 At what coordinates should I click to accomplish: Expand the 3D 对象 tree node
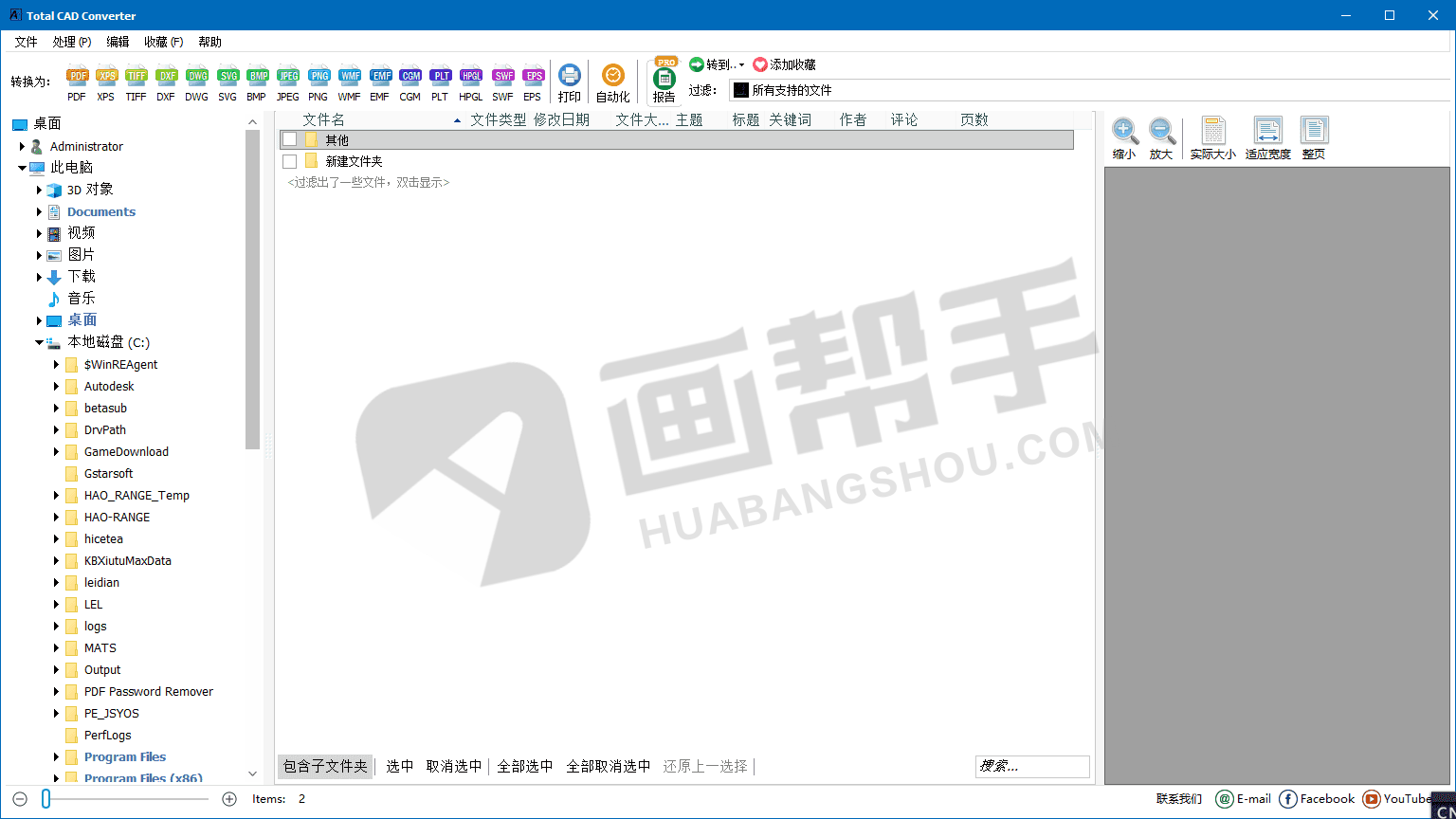tap(39, 190)
